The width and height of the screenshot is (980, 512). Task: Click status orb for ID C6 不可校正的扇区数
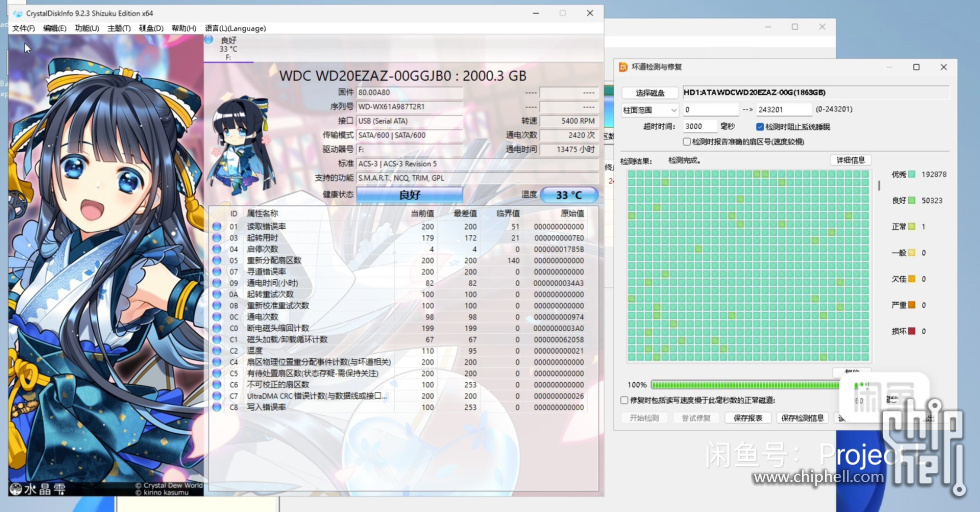[217, 384]
